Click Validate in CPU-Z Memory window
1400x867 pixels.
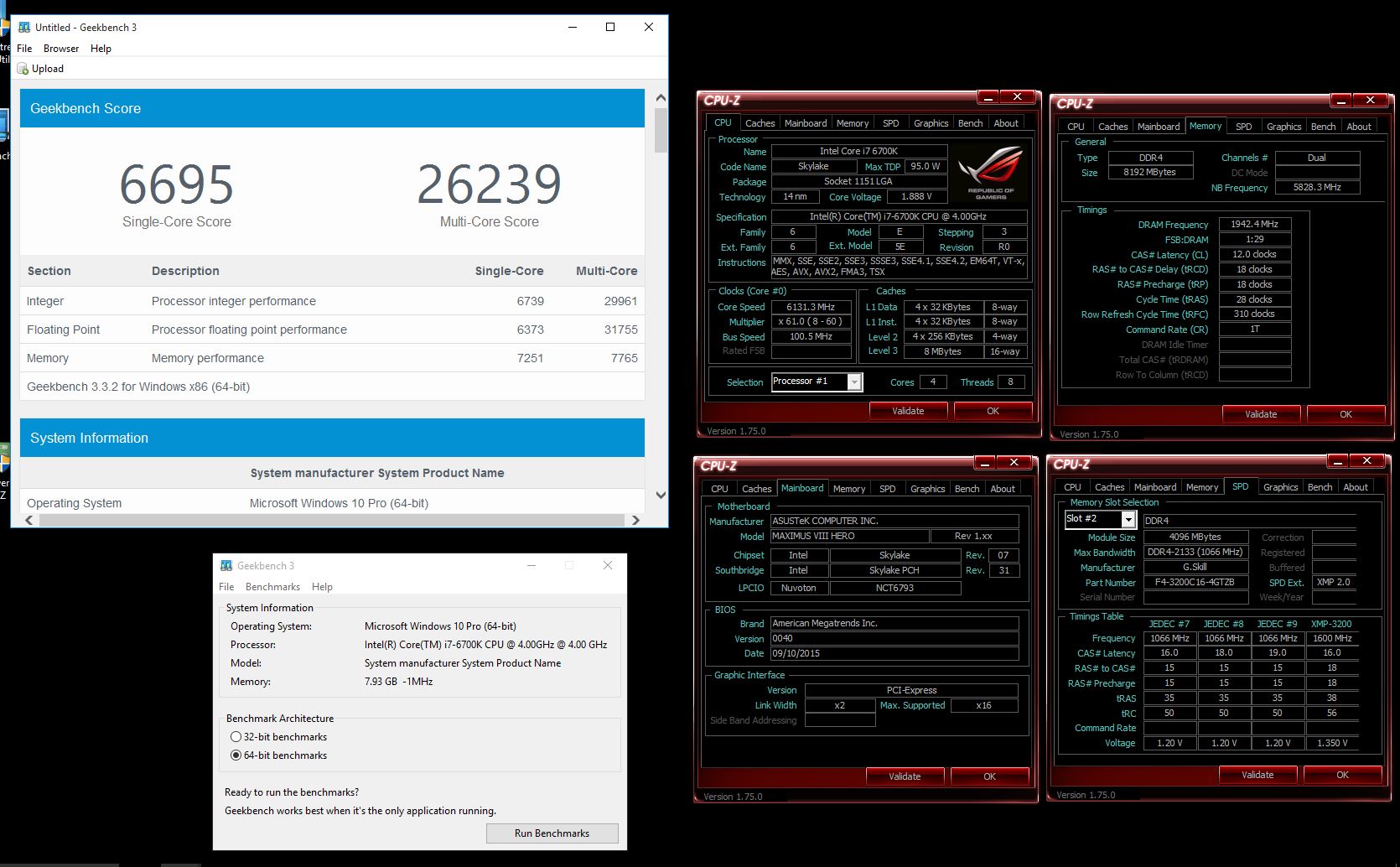[x=1261, y=414]
